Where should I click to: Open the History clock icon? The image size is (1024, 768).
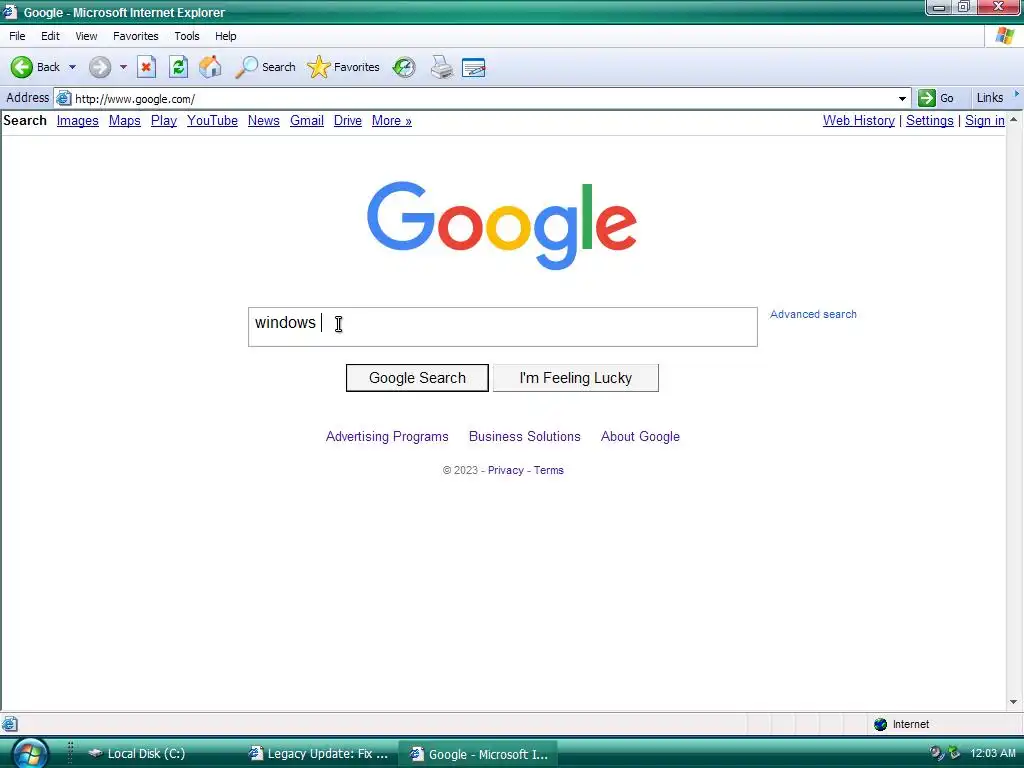pos(404,67)
